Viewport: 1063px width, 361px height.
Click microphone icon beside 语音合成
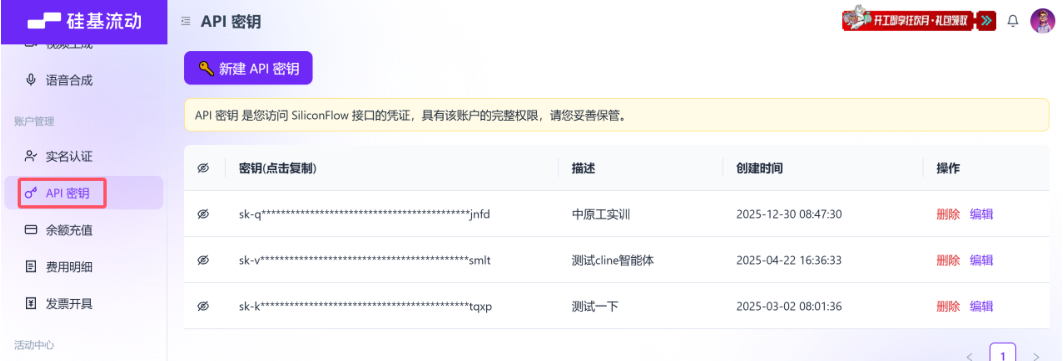click(x=31, y=81)
